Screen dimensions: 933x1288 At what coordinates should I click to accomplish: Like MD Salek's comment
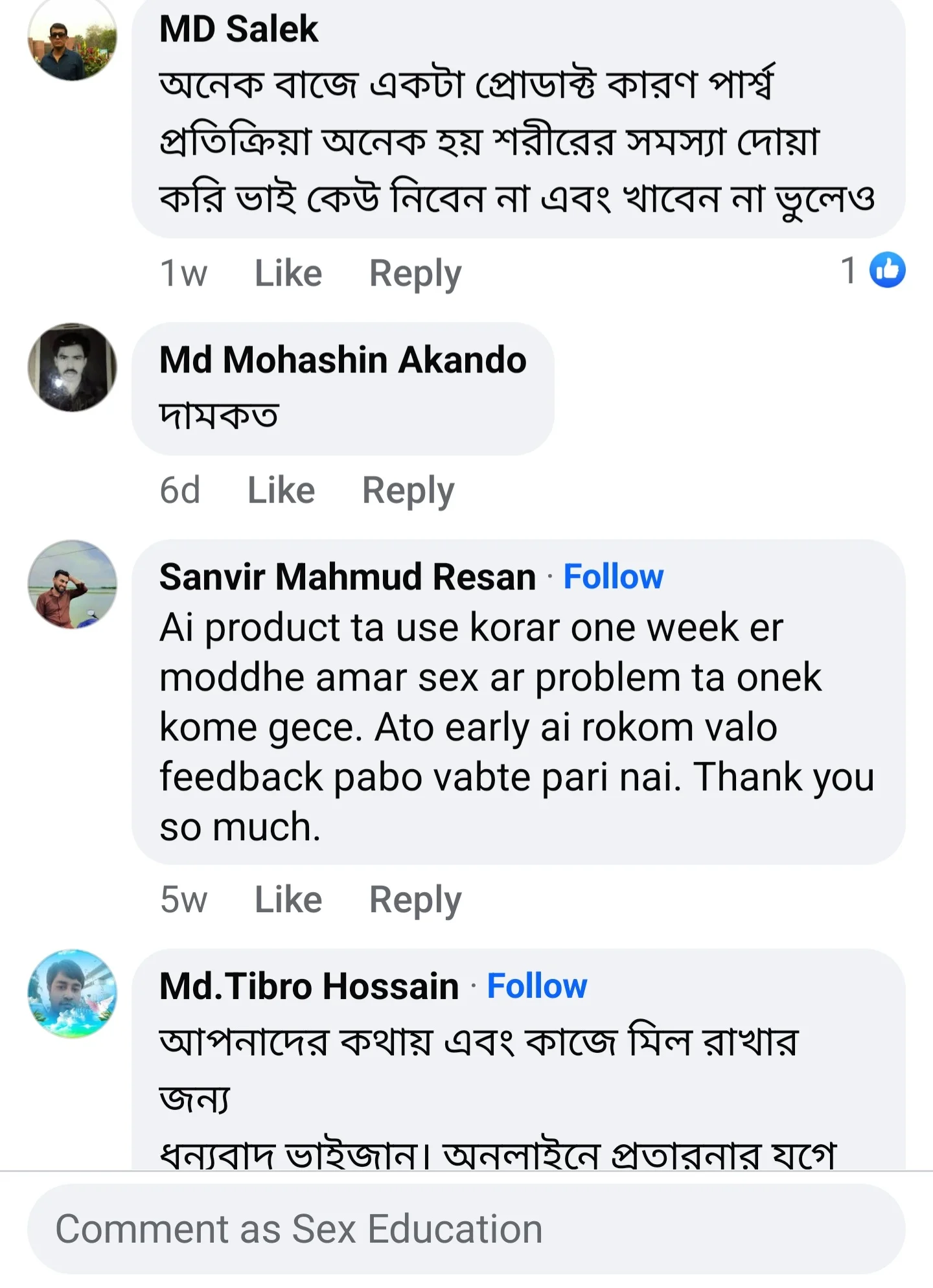pyautogui.click(x=288, y=271)
